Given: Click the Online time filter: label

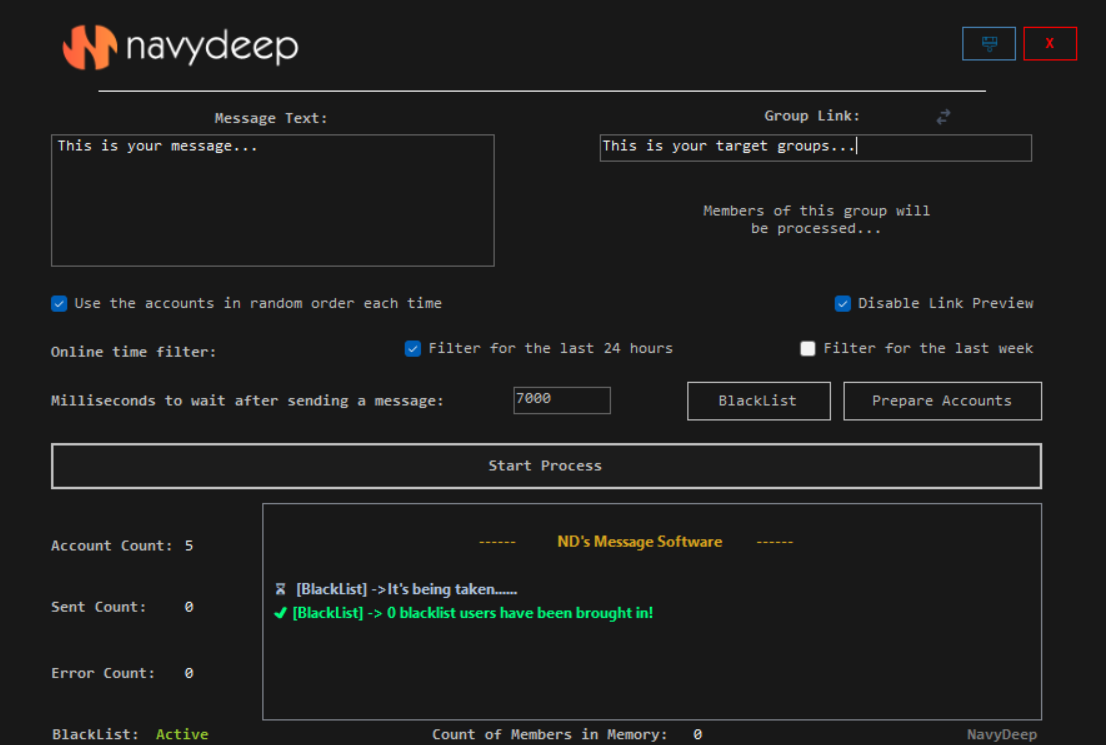Looking at the screenshot, I should pos(133,351).
